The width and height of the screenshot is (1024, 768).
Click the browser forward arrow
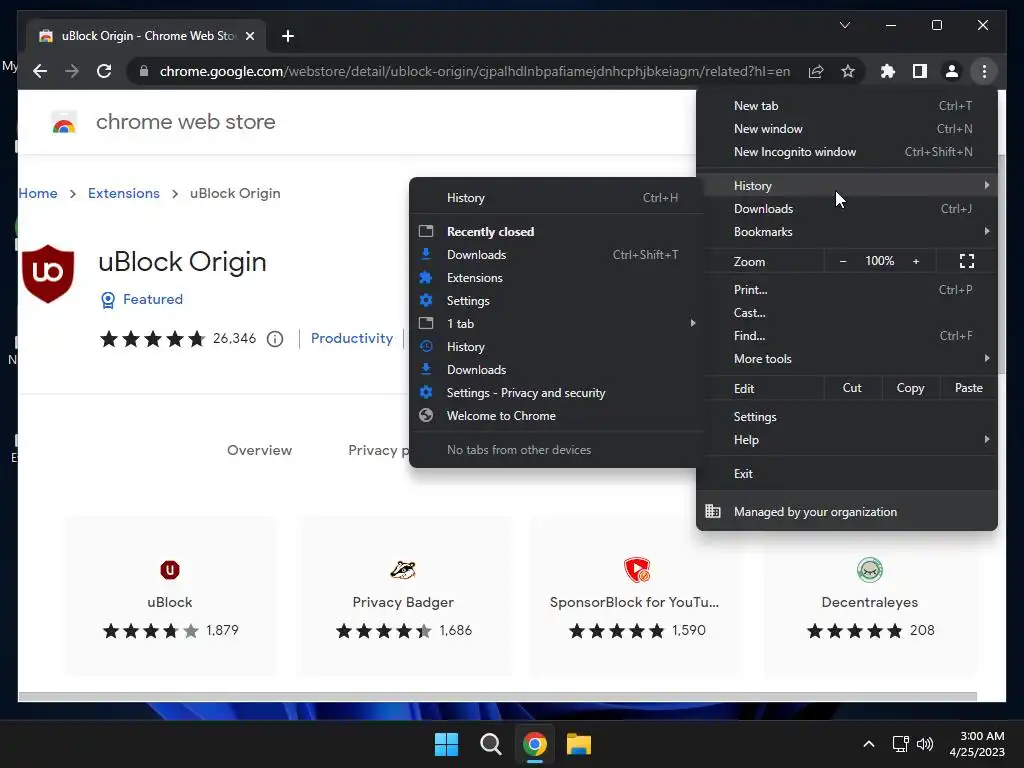point(72,71)
